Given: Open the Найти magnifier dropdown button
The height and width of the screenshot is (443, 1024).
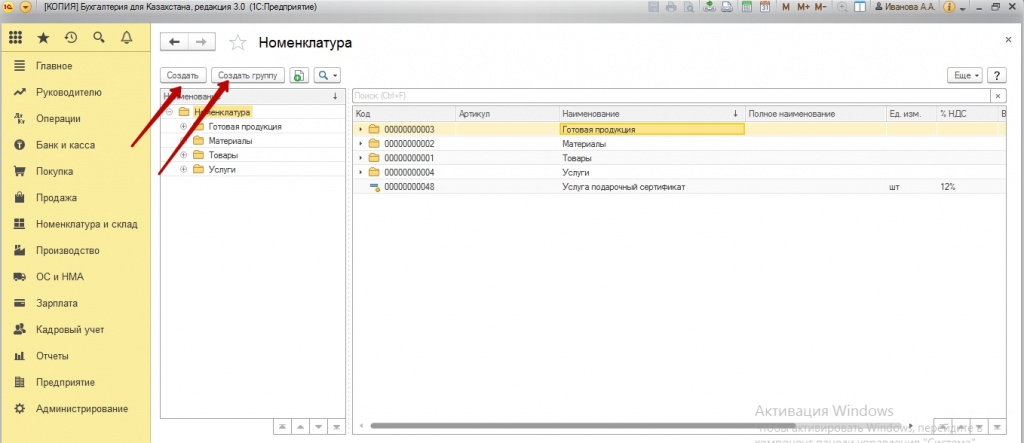Looking at the screenshot, I should click(x=327, y=76).
